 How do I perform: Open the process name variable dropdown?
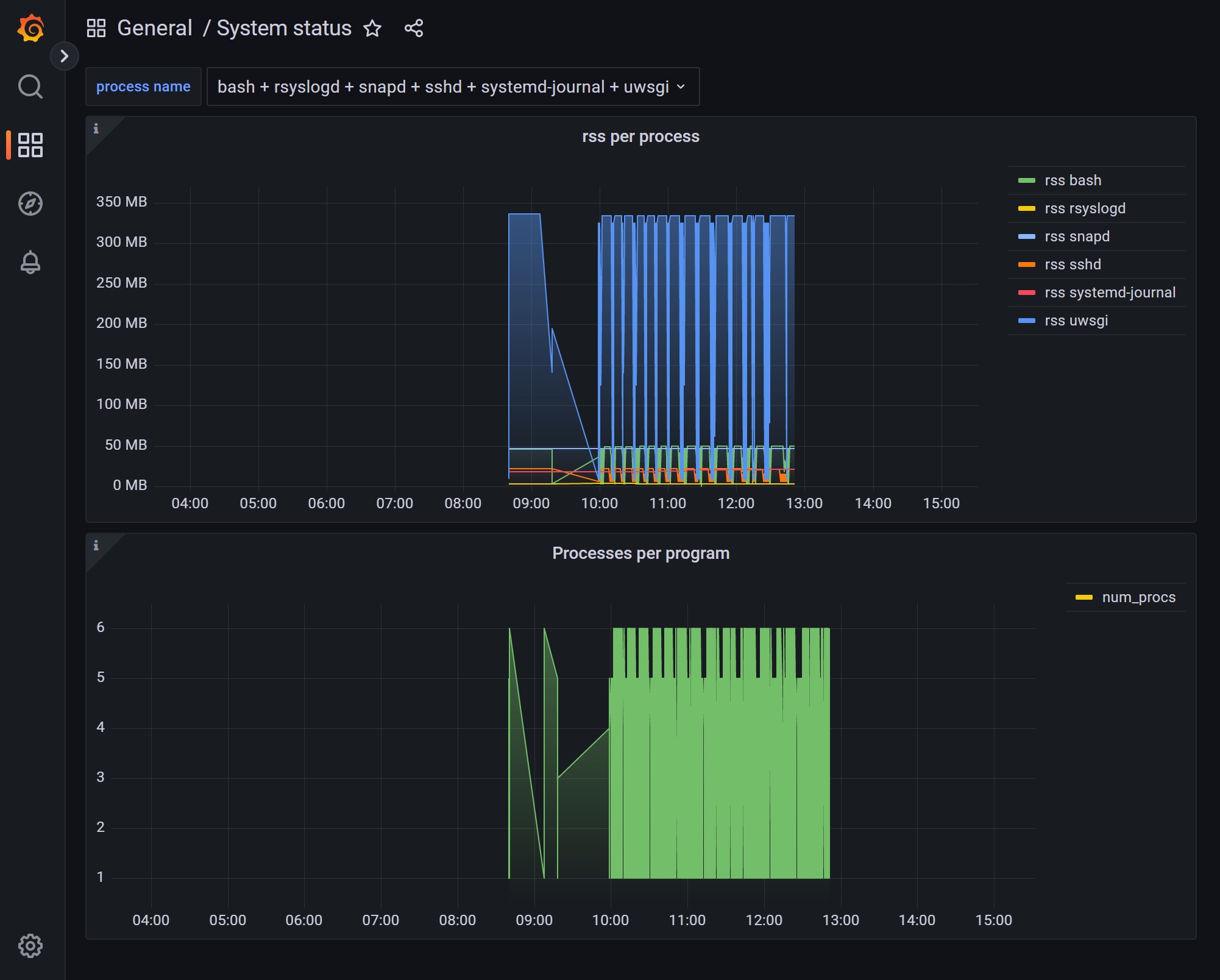(452, 87)
